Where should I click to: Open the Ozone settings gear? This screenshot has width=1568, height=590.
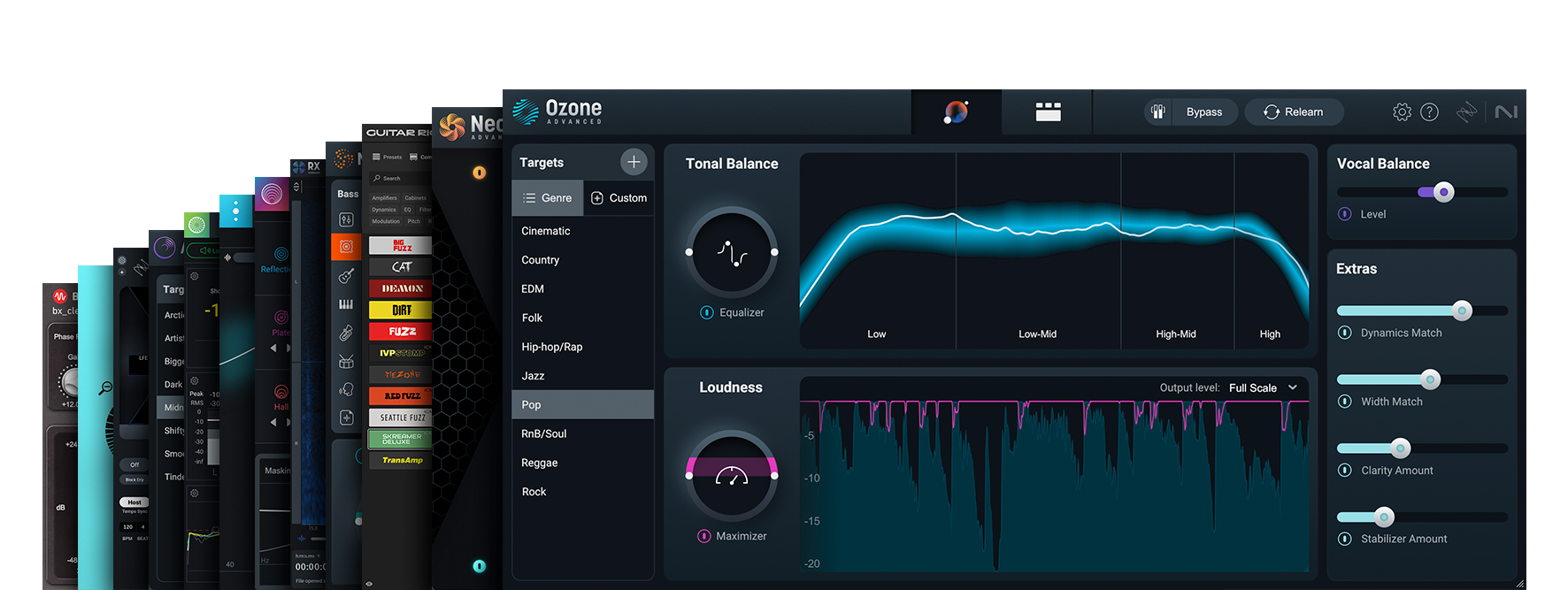tap(1402, 112)
